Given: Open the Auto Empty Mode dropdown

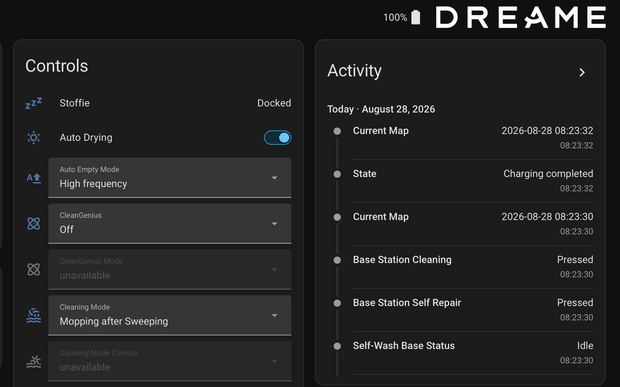Looking at the screenshot, I should point(170,178).
